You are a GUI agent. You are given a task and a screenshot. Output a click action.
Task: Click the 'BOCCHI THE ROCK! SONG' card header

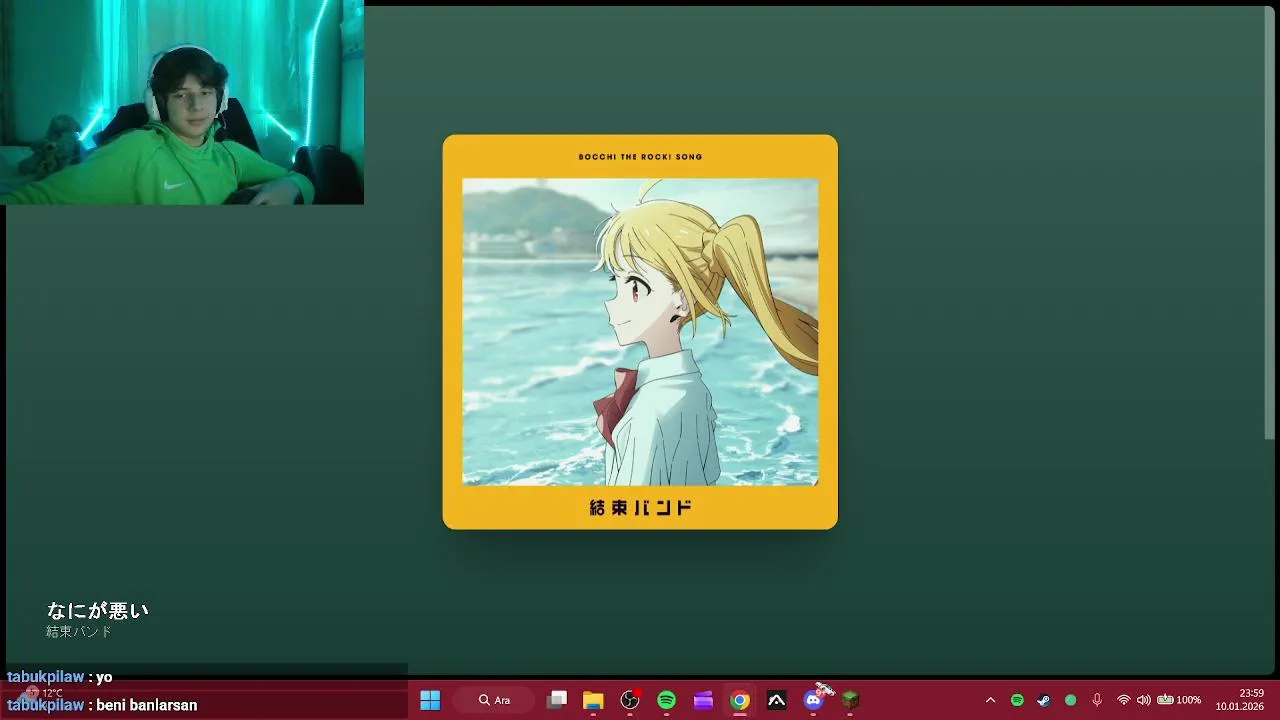coord(640,157)
